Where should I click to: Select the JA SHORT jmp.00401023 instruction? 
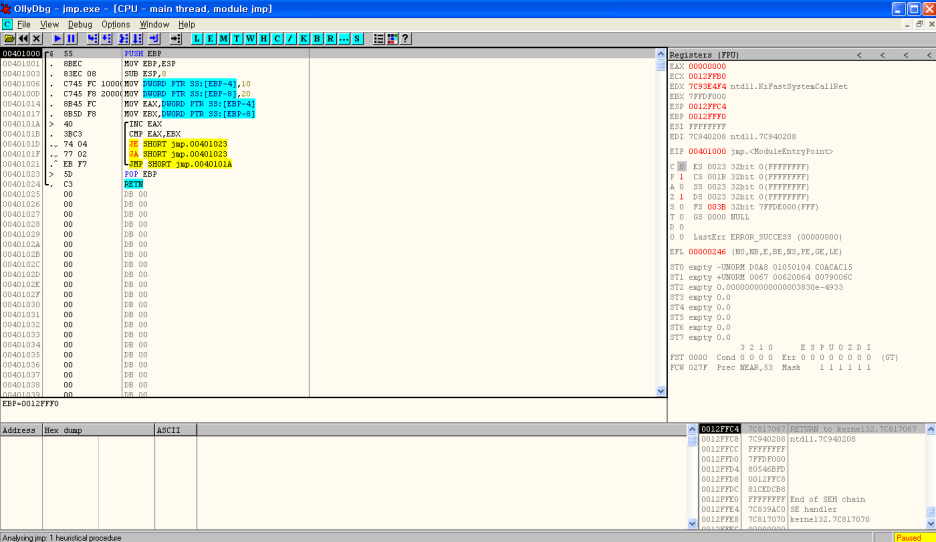pyautogui.click(x=178, y=154)
